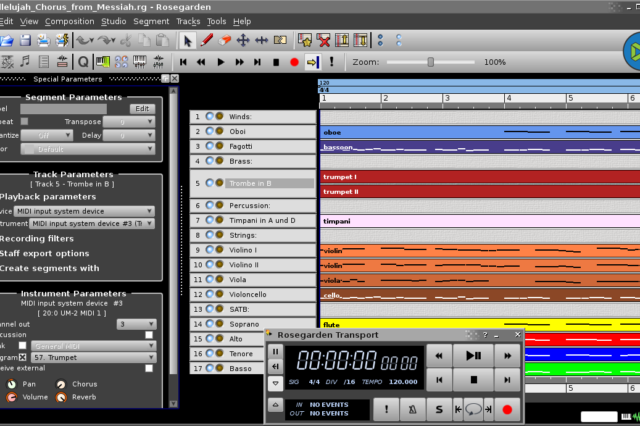Select the arrow pointer tool in toolbar
This screenshot has width=640, height=426.
coord(187,41)
